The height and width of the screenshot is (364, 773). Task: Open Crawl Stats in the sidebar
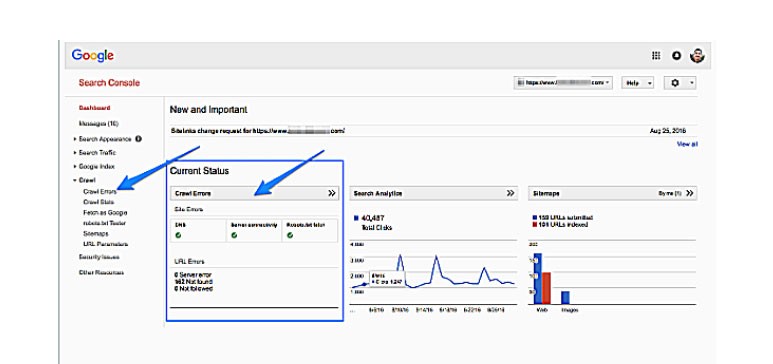[x=99, y=202]
